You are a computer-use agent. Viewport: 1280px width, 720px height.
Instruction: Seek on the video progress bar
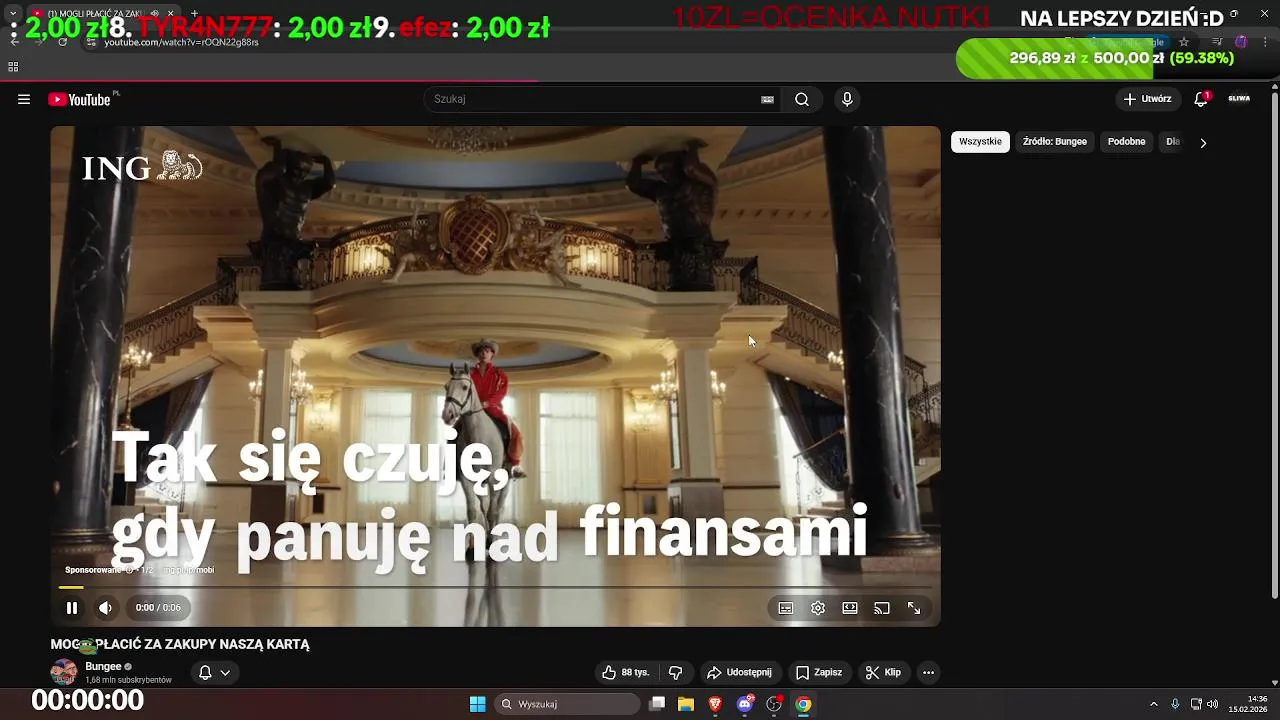[495, 587]
